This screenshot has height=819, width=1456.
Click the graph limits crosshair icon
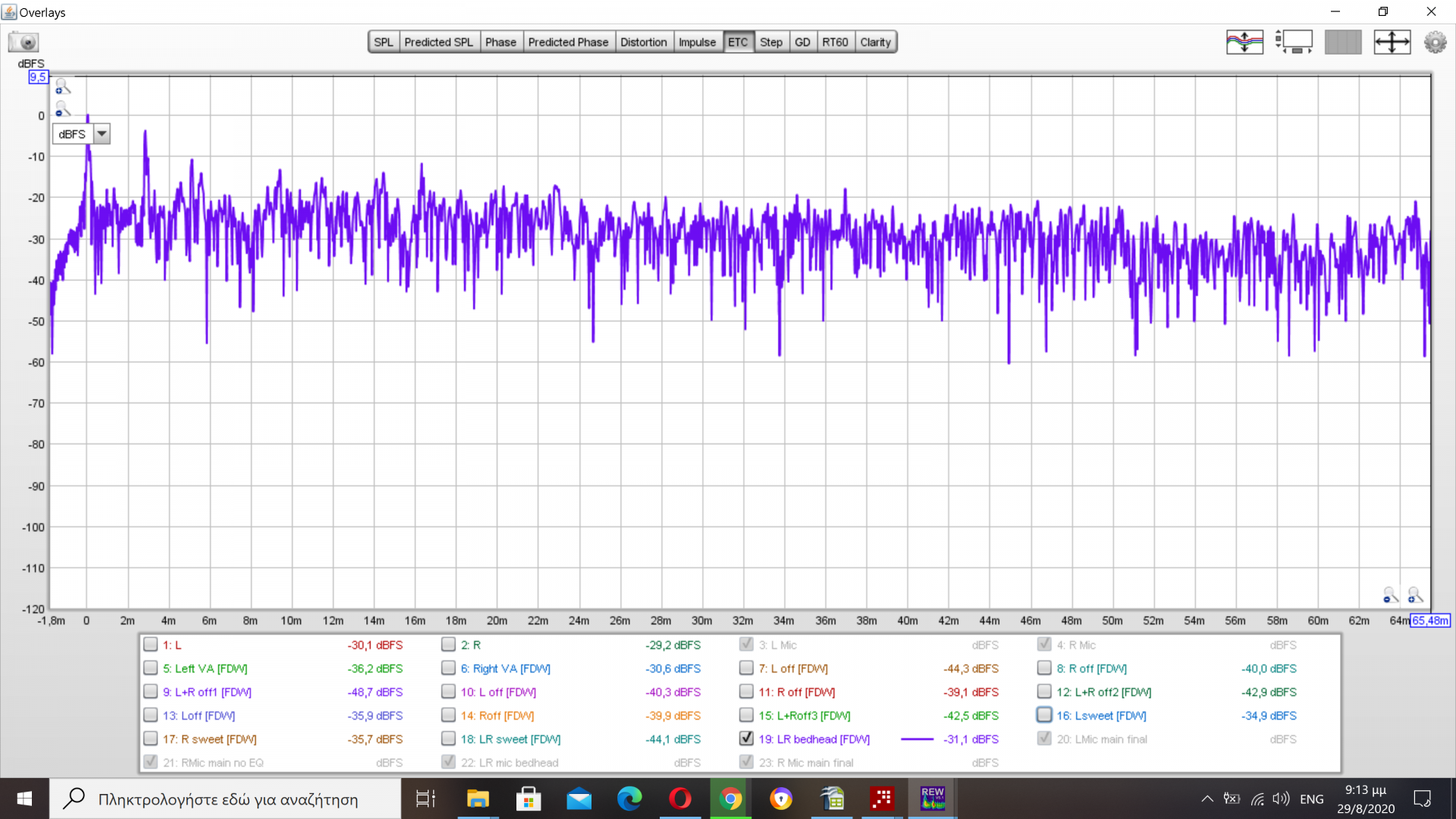(1392, 42)
